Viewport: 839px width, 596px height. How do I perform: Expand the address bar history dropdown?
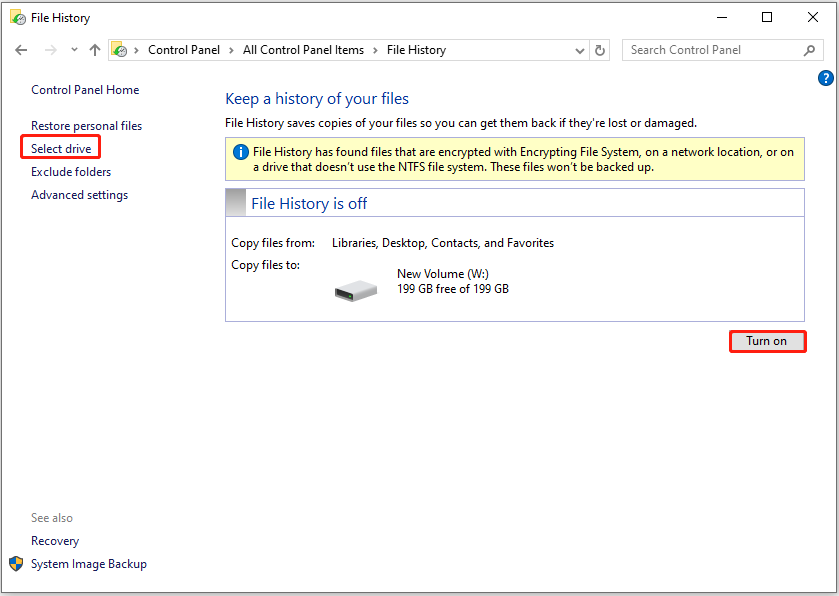point(580,49)
